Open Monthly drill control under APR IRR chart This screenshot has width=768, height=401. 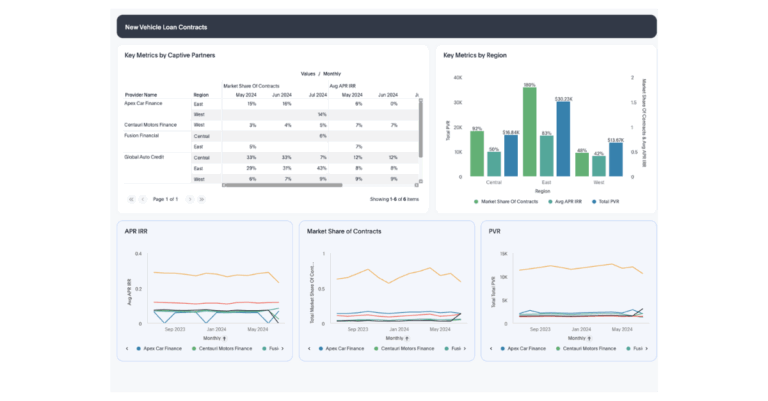pos(204,338)
